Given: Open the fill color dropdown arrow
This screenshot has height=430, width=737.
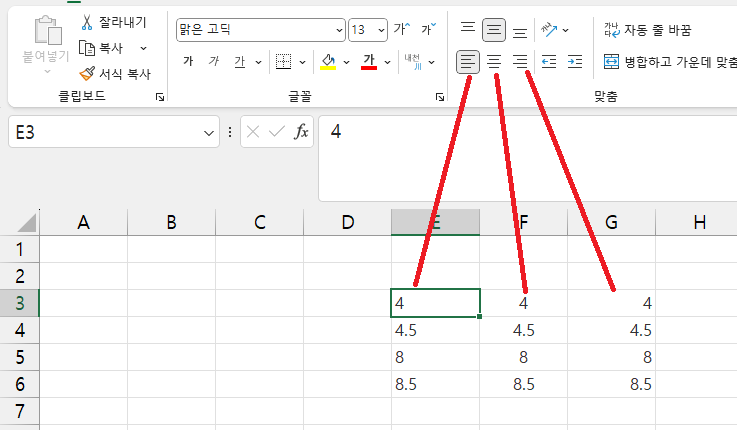Looking at the screenshot, I should [x=346, y=62].
